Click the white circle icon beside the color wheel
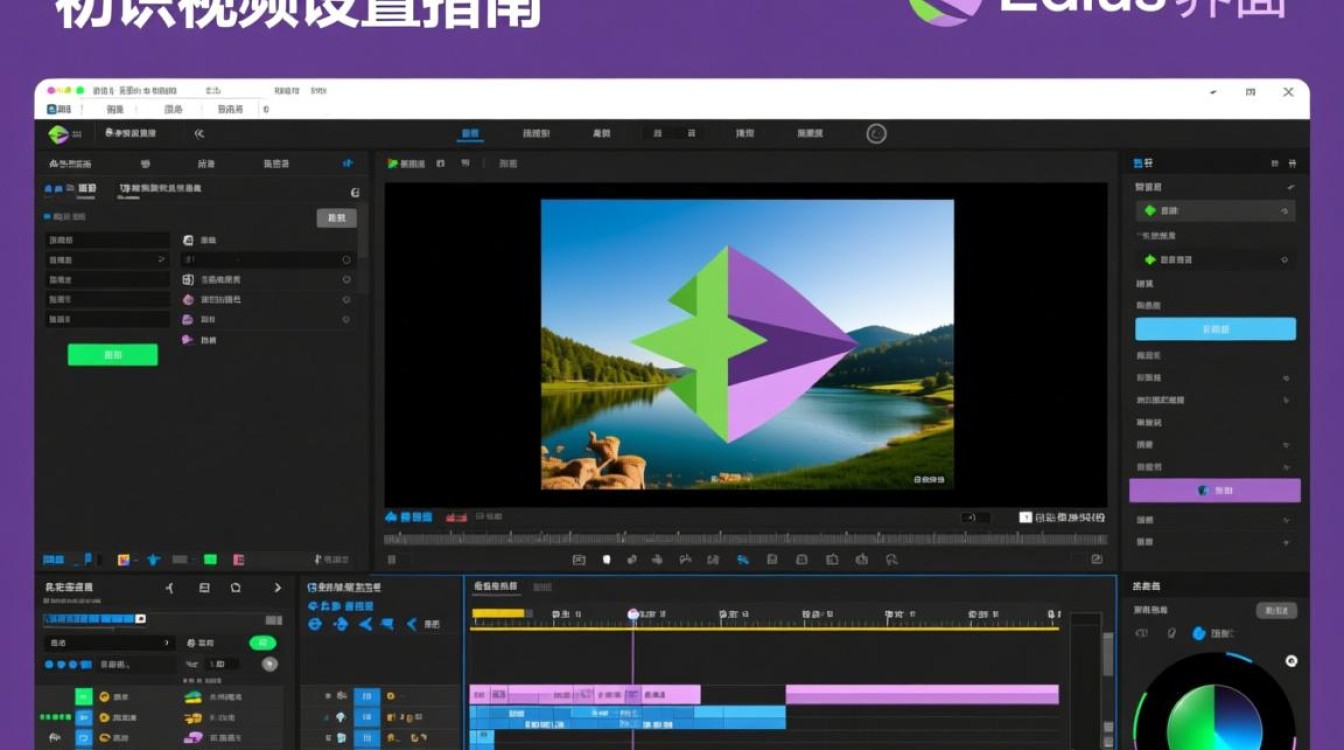1344x750 pixels. click(1291, 661)
